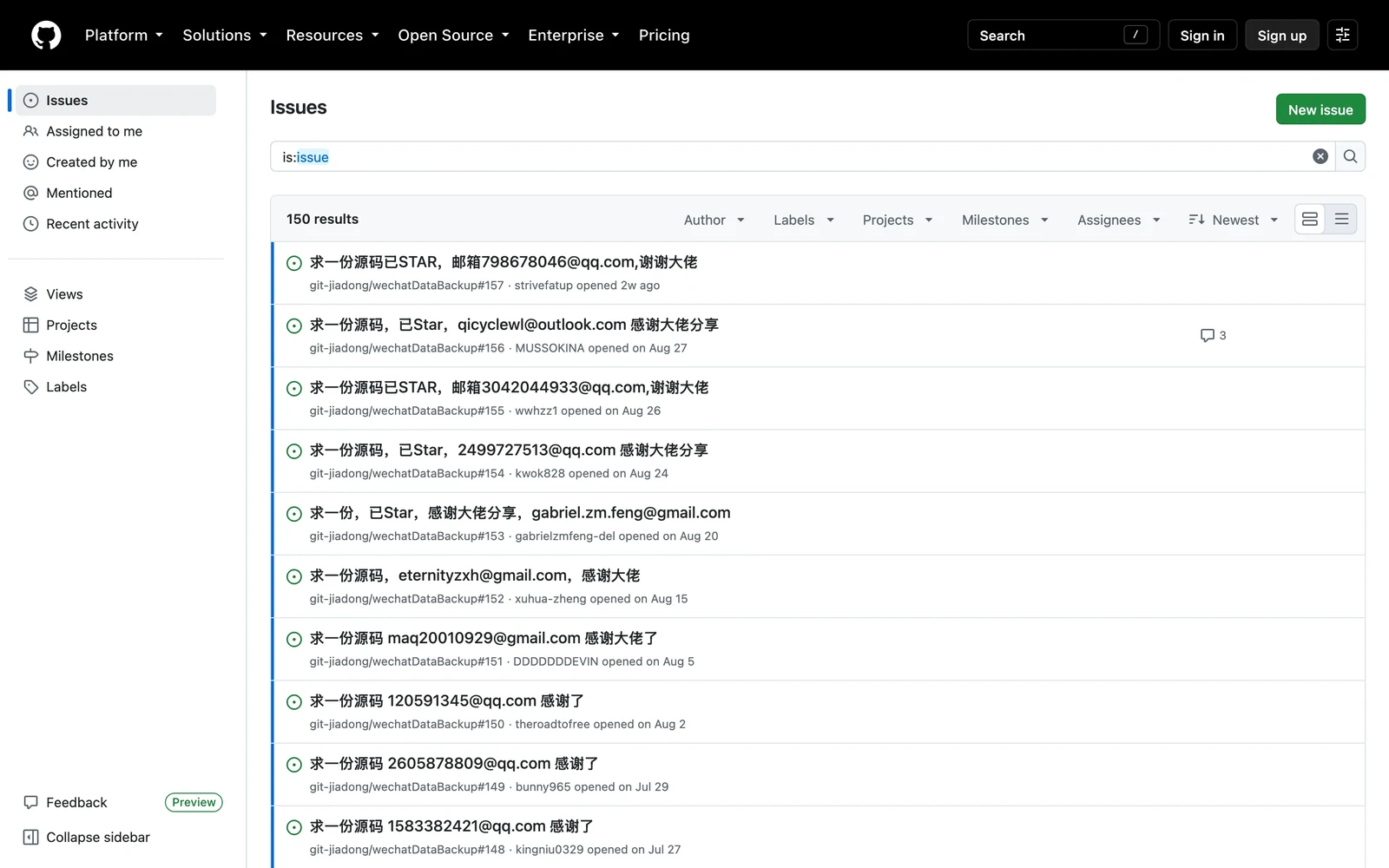
Task: Open the Labels filter dropdown
Action: tap(804, 220)
